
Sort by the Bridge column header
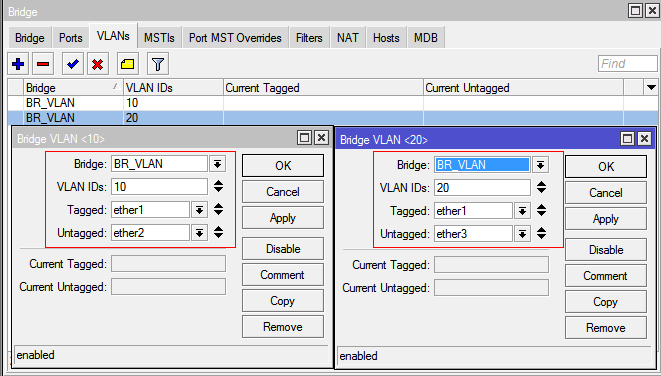pyautogui.click(x=73, y=88)
